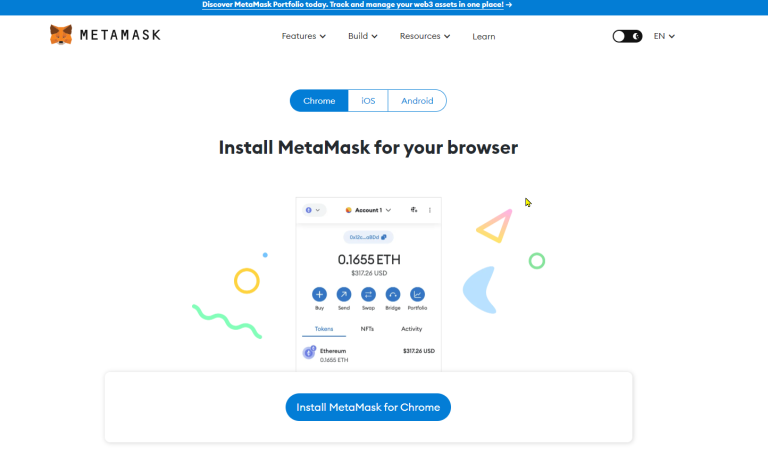Image resolution: width=768 pixels, height=454 pixels.
Task: Open the EN language selector
Action: click(664, 36)
